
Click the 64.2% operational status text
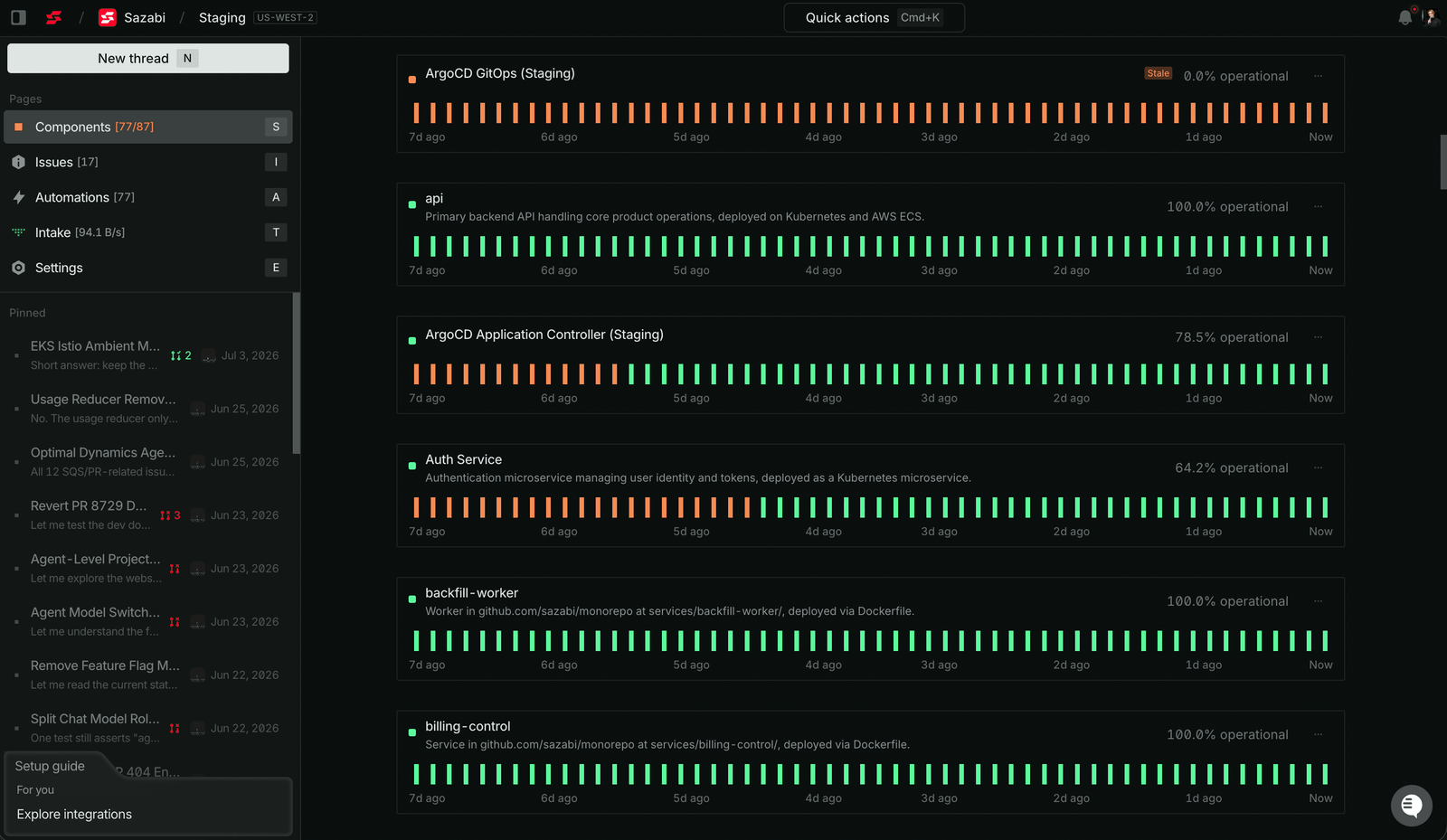(1232, 467)
